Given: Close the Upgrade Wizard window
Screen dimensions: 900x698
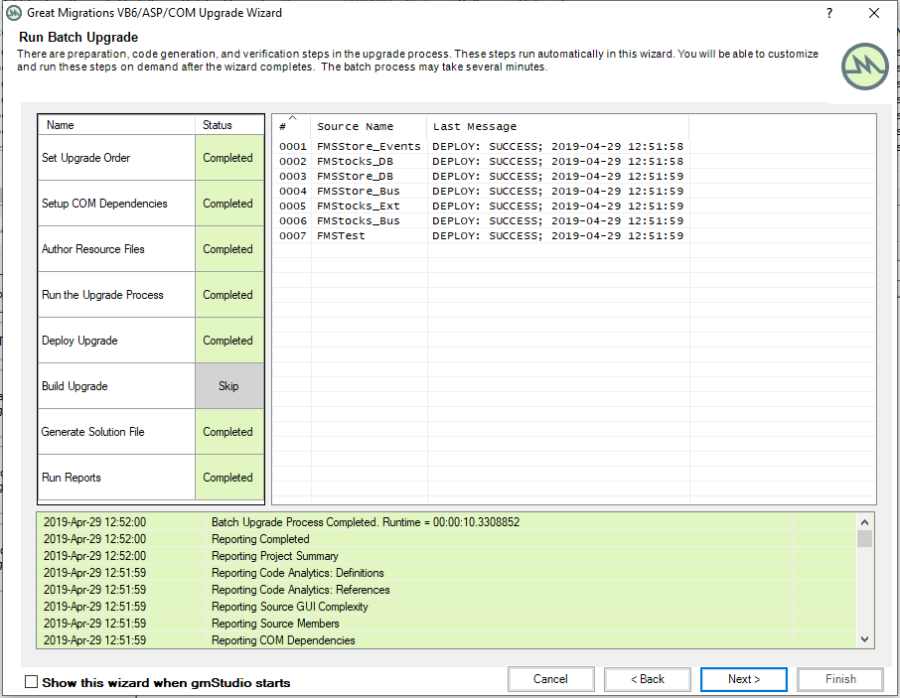Looking at the screenshot, I should pyautogui.click(x=874, y=13).
